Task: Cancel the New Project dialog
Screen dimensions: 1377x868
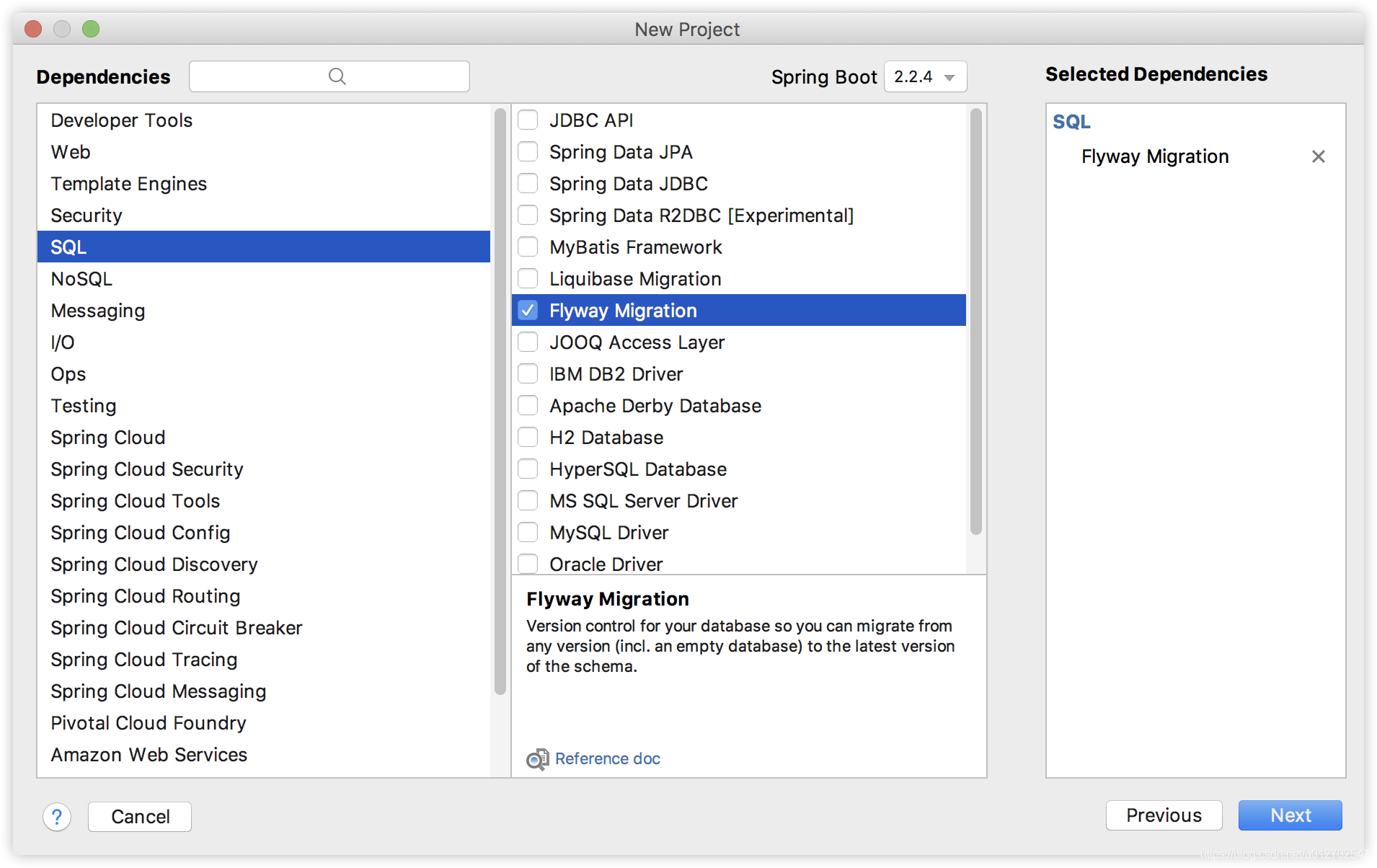Action: point(139,816)
